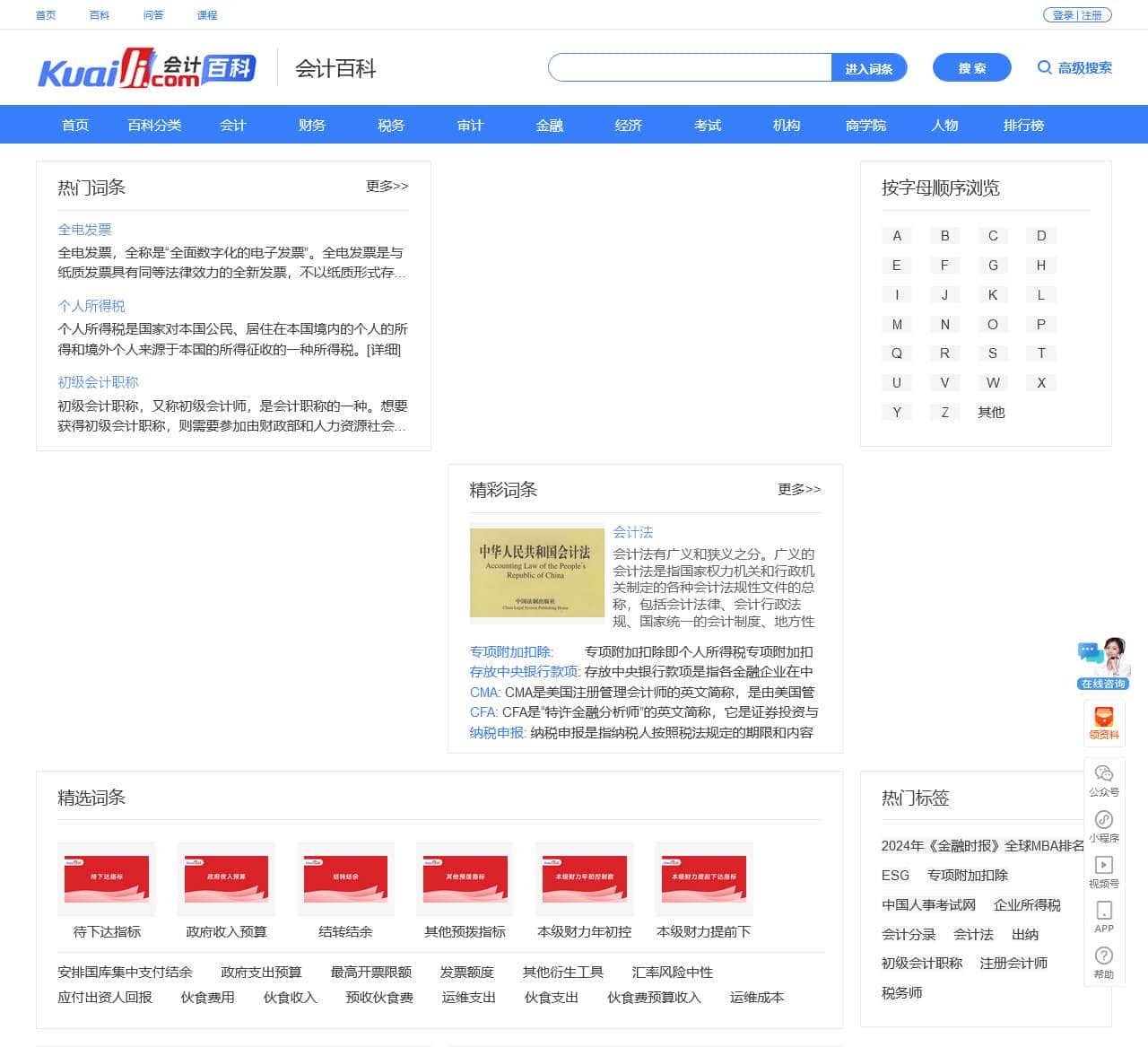
Task: Browse entries by letter S
Action: click(993, 353)
